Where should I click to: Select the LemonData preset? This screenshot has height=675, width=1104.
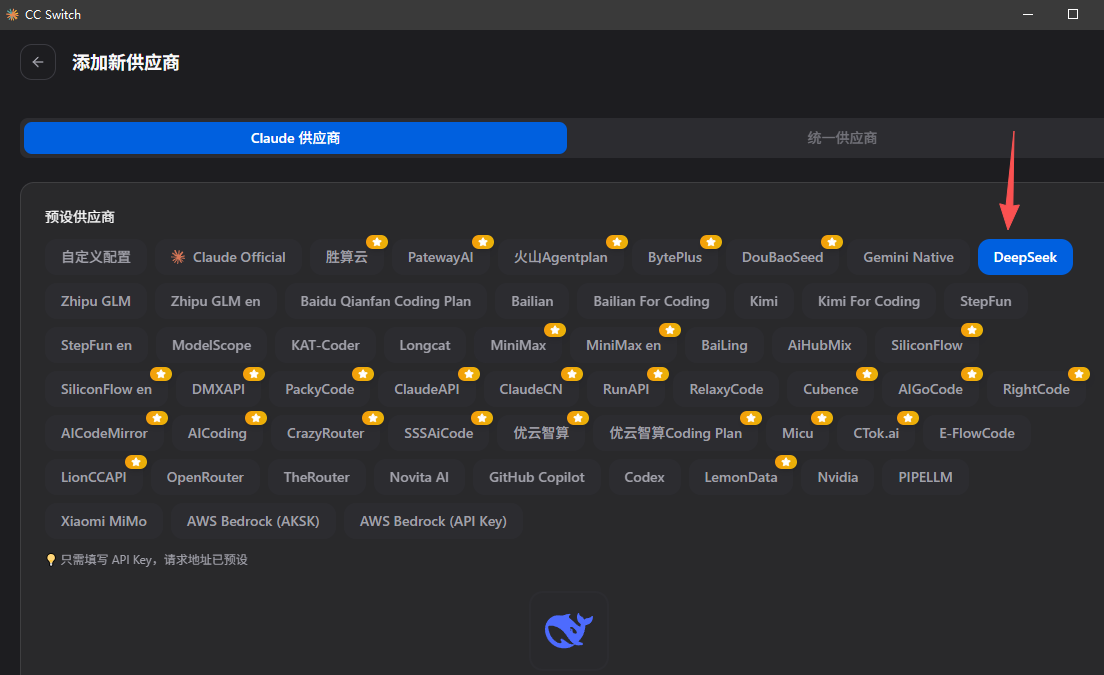point(741,477)
